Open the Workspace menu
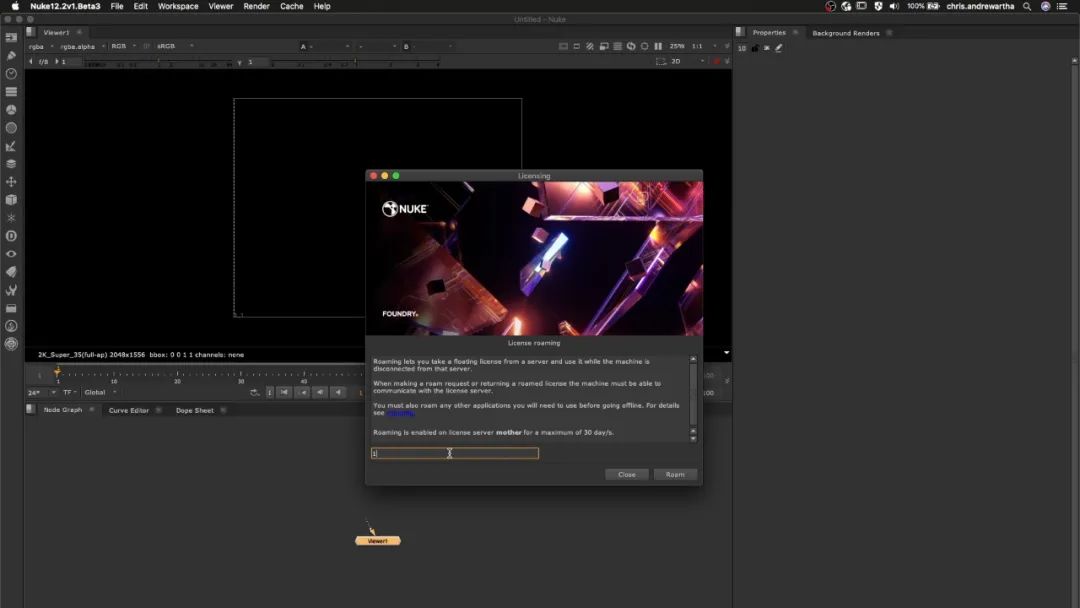The height and width of the screenshot is (608, 1080). [178, 6]
